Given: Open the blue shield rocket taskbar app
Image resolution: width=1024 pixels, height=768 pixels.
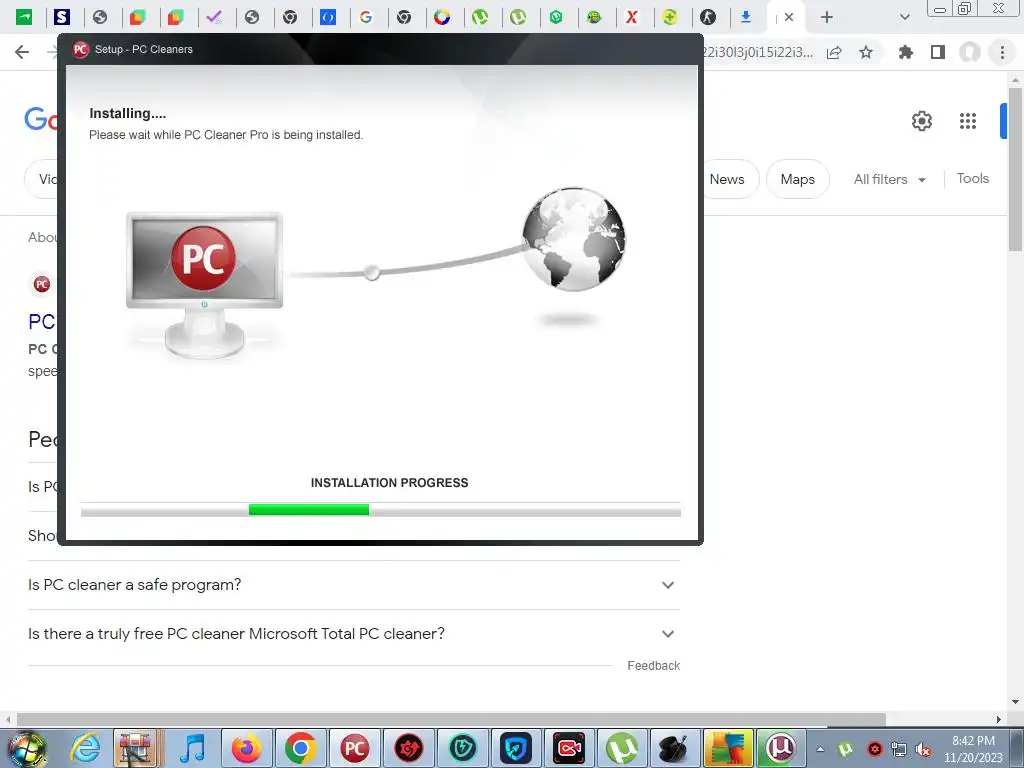Looking at the screenshot, I should coord(515,748).
